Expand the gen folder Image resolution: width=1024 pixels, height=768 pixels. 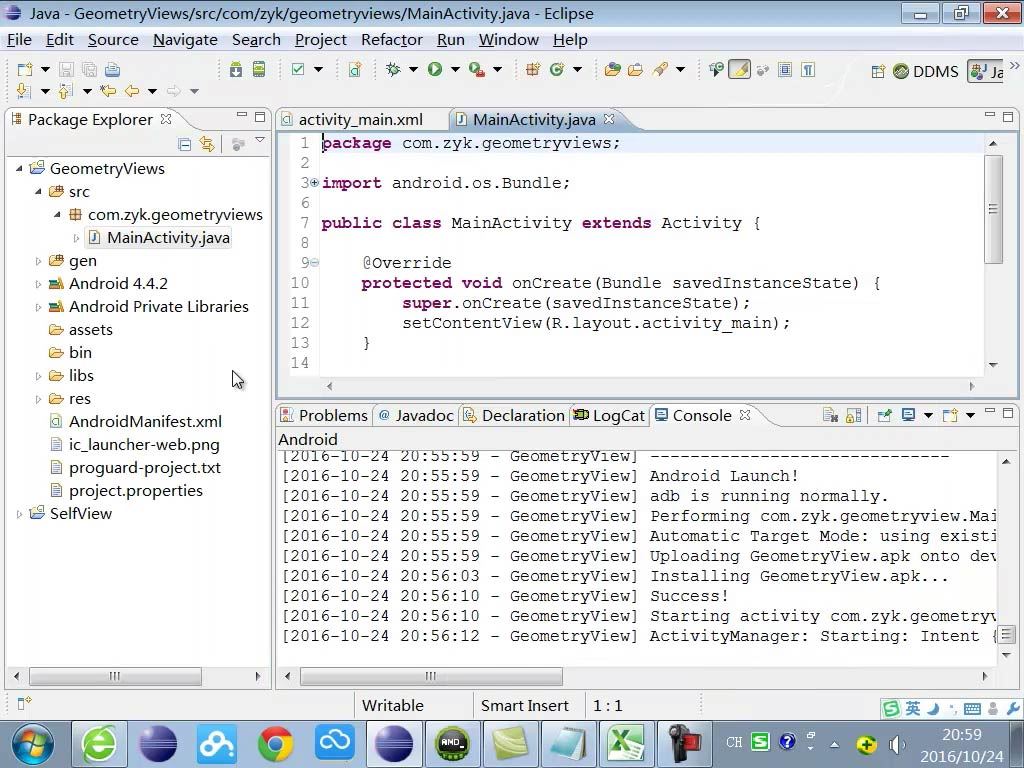pyautogui.click(x=39, y=261)
